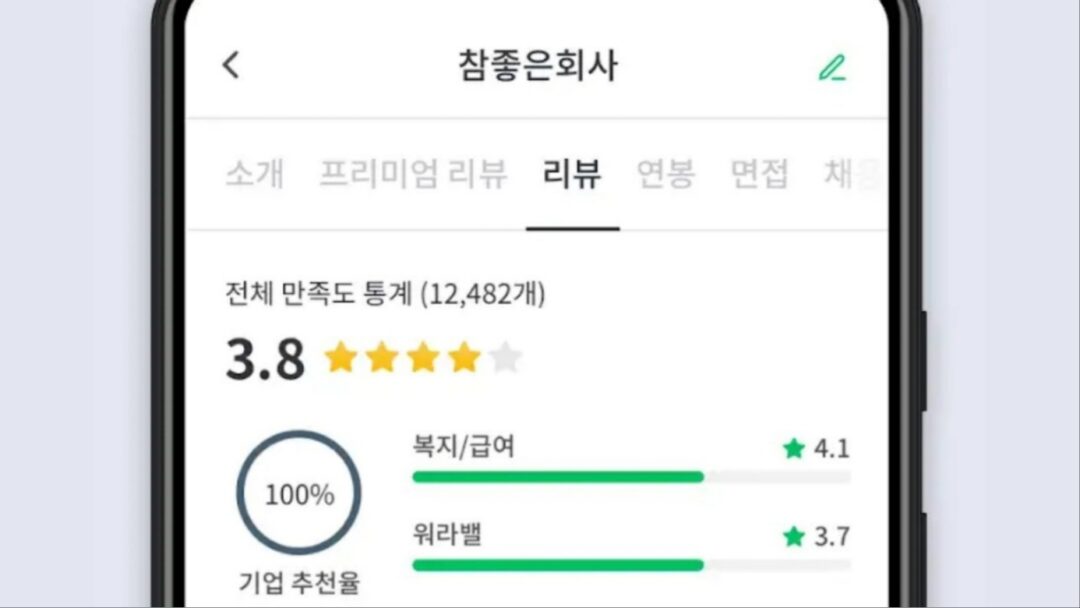Screen dimensions: 1080x608
Task: Tap the green pencil write-review icon
Action: [832, 68]
